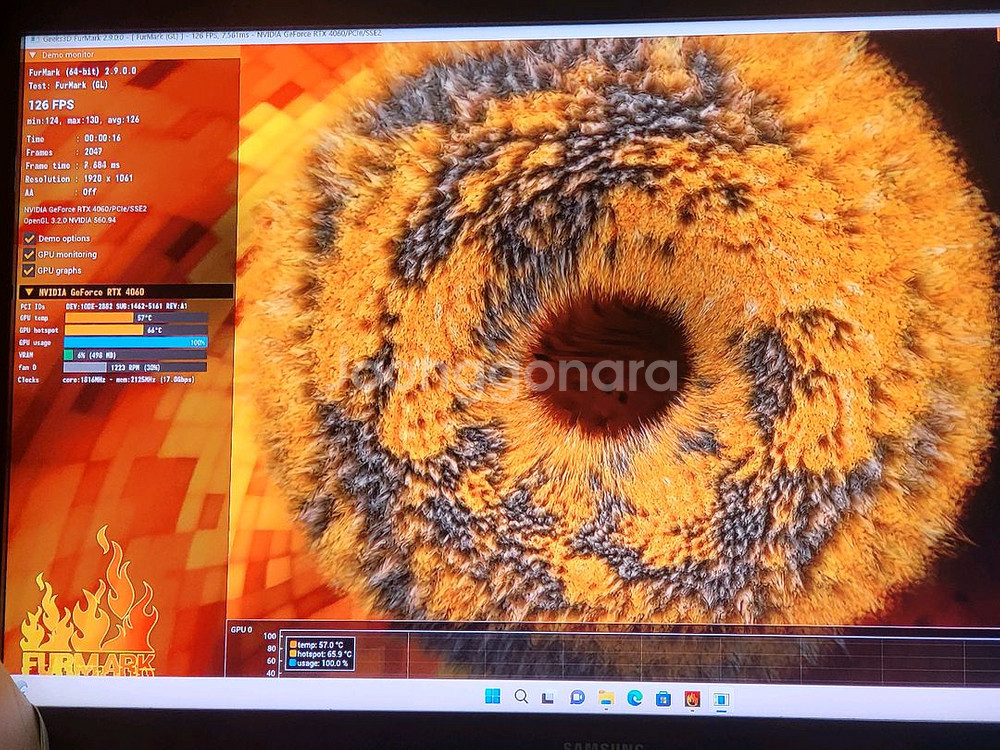1000x750 pixels.
Task: Click the FurMark window title bar icon
Action: point(33,40)
